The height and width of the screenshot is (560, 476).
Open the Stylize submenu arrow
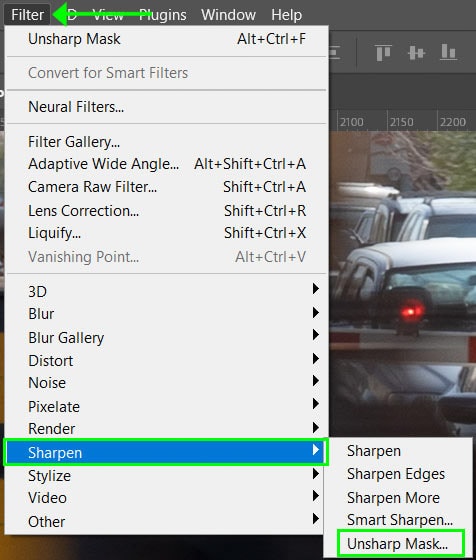pyautogui.click(x=315, y=474)
